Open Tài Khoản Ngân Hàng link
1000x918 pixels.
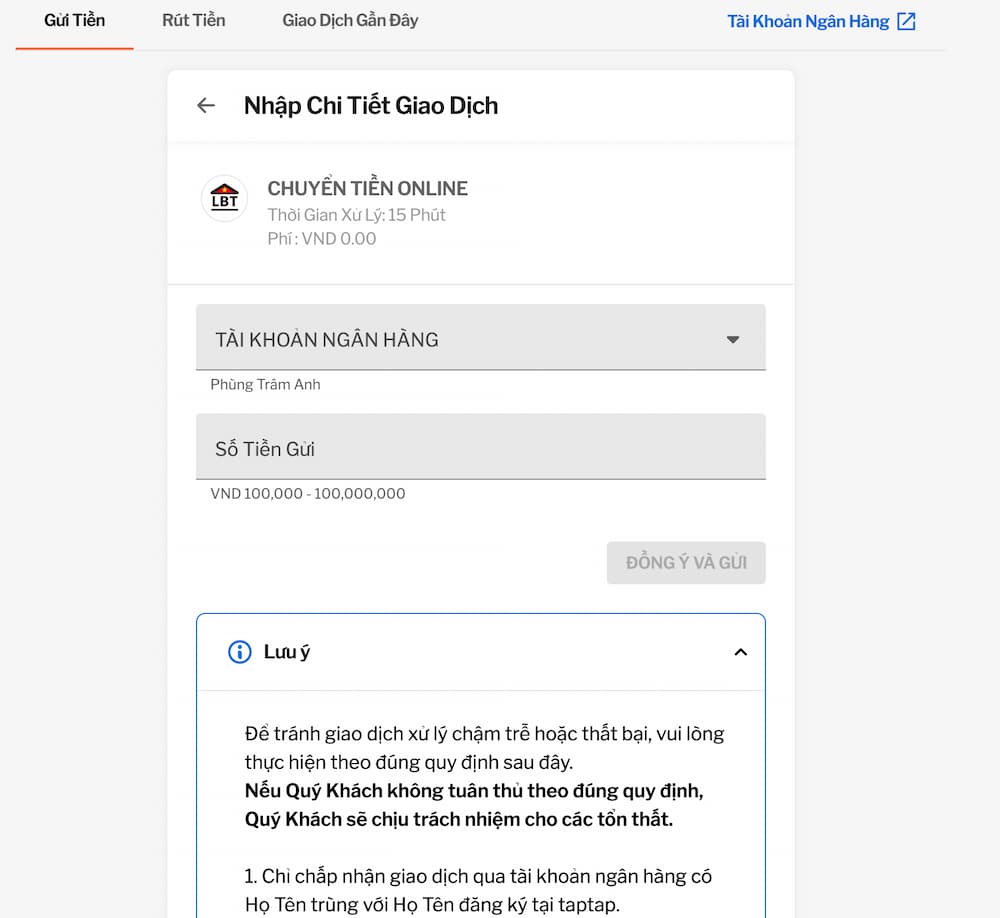coord(810,21)
